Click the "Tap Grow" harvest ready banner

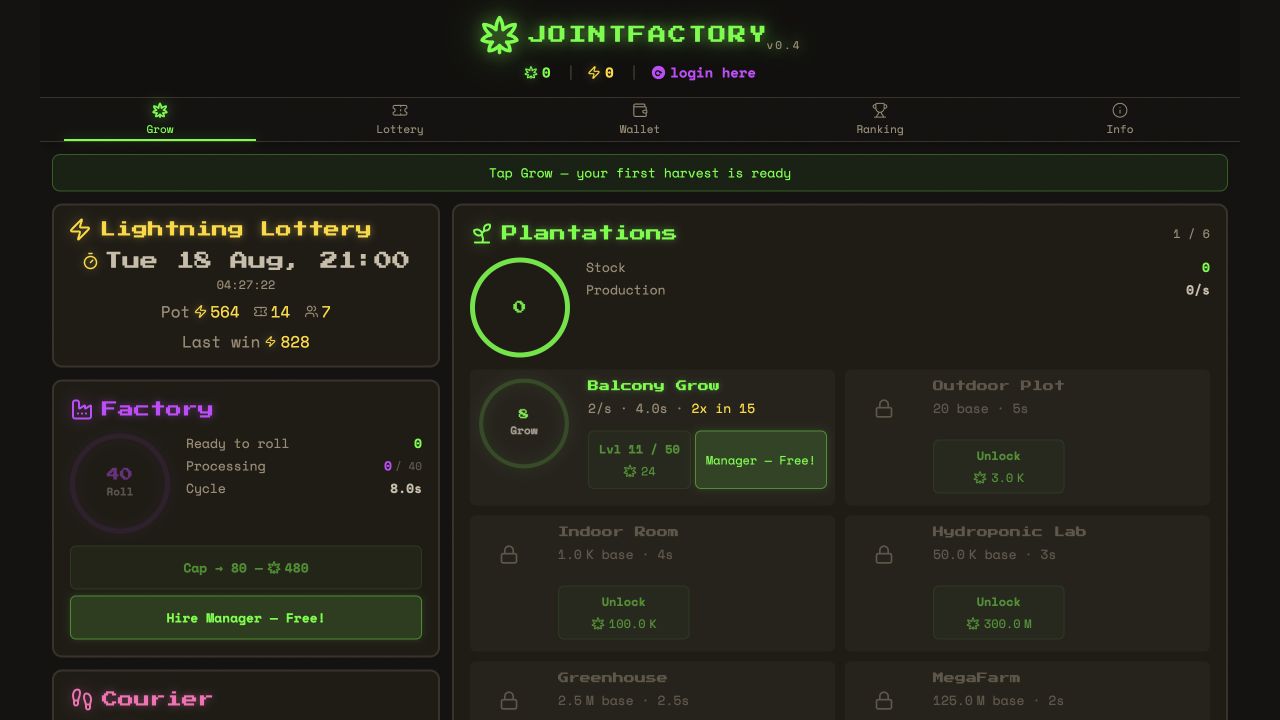[640, 173]
